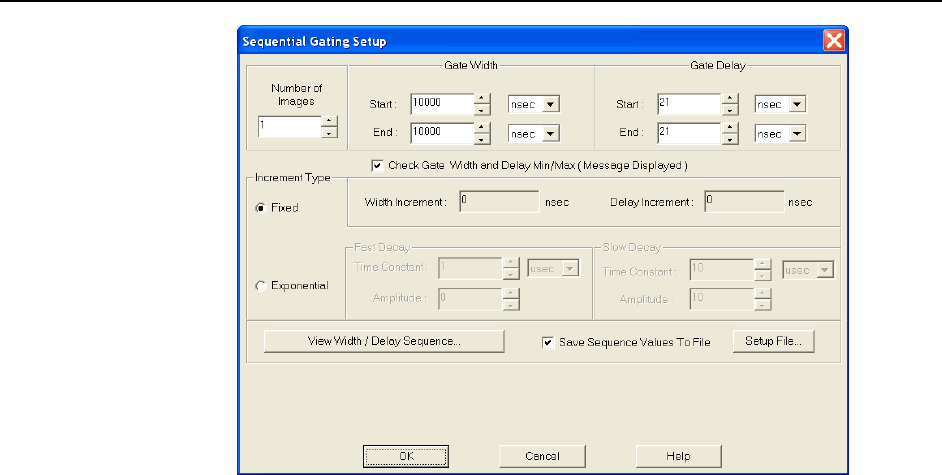Toggle Check Gate Width and Delay Min/Max
This screenshot has height=475, width=942.
point(377,165)
